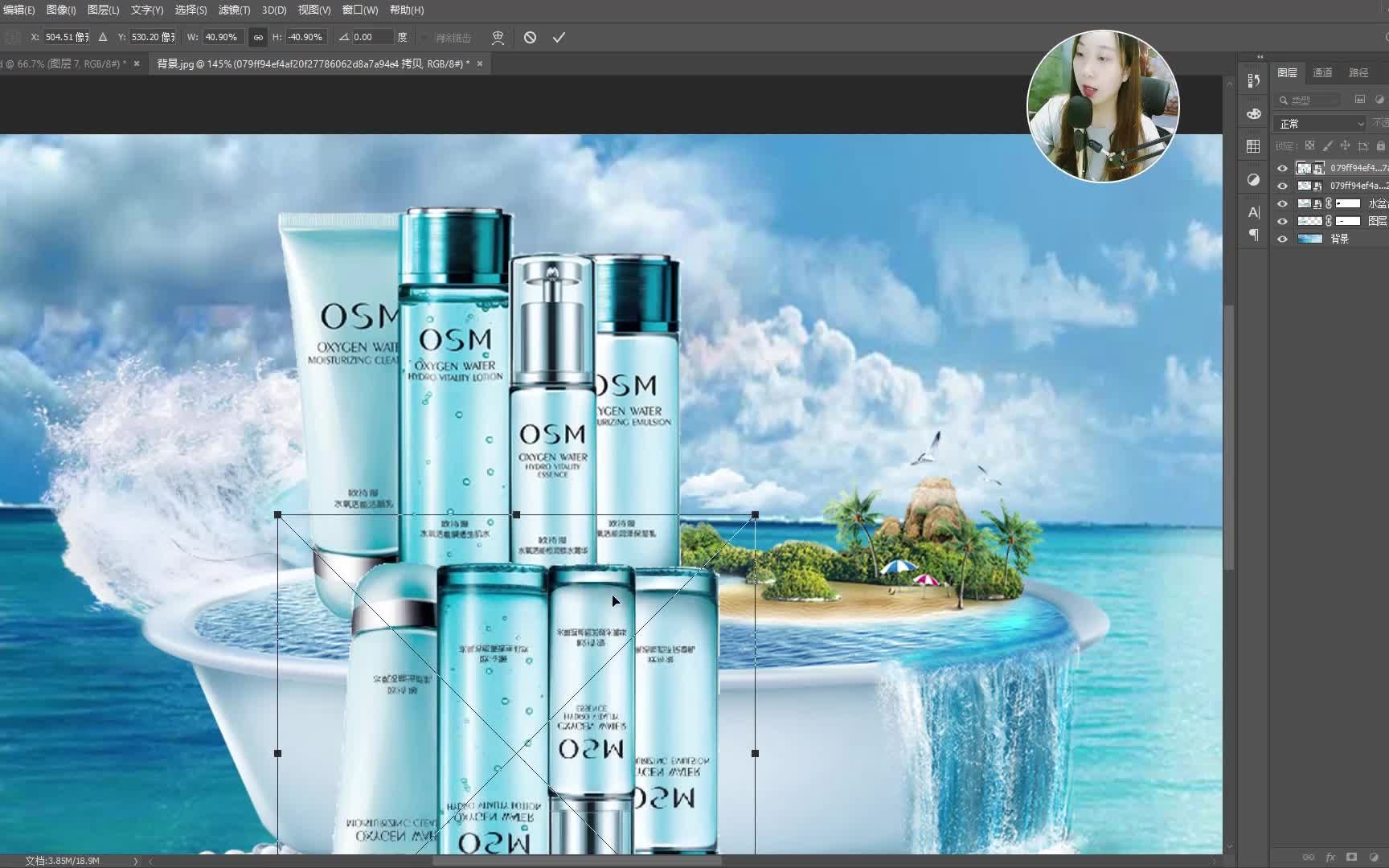
Task: Select top 079ff94ef4...7 smart object thumbnail
Action: pyautogui.click(x=1311, y=168)
